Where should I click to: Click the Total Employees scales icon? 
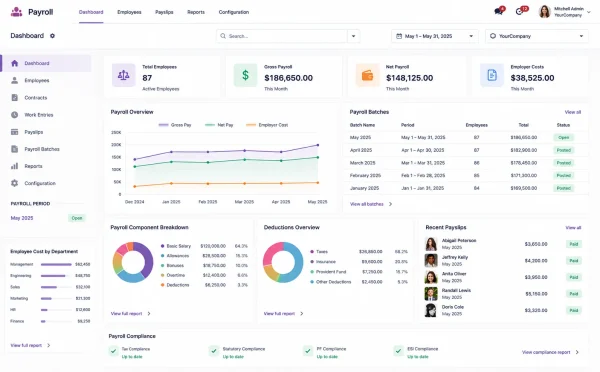(124, 75)
